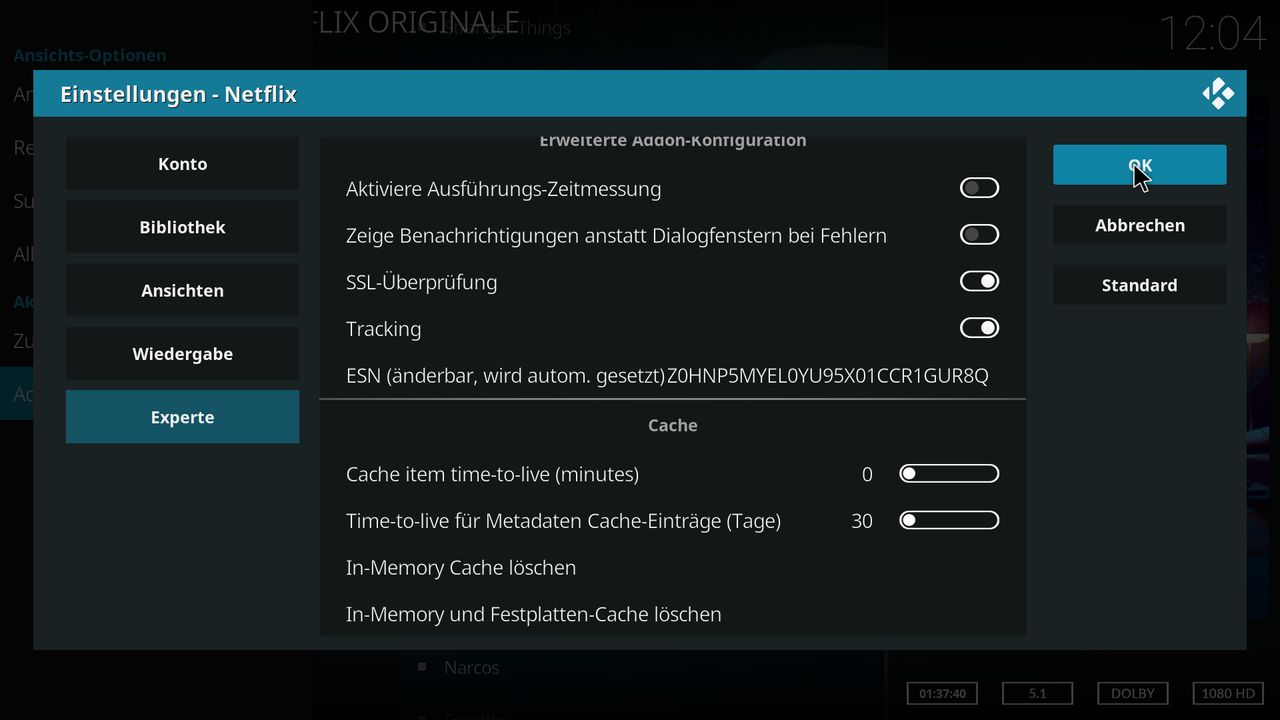The width and height of the screenshot is (1280, 720).
Task: Click the Kodi logo icon in dialog header
Action: [x=1218, y=94]
